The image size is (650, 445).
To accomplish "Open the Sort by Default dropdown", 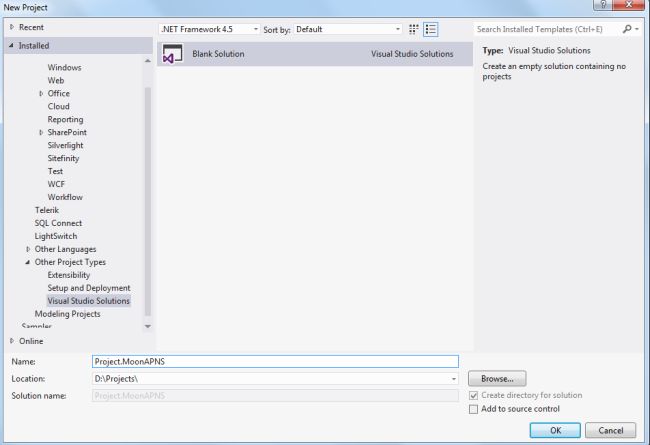I will tap(348, 29).
